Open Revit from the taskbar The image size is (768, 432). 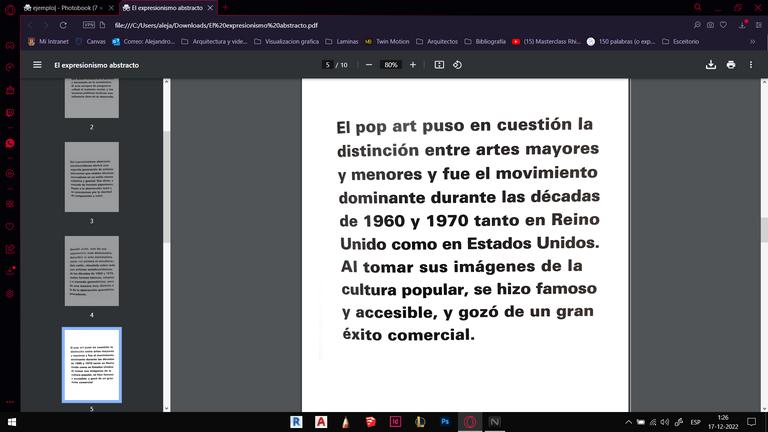[296, 422]
